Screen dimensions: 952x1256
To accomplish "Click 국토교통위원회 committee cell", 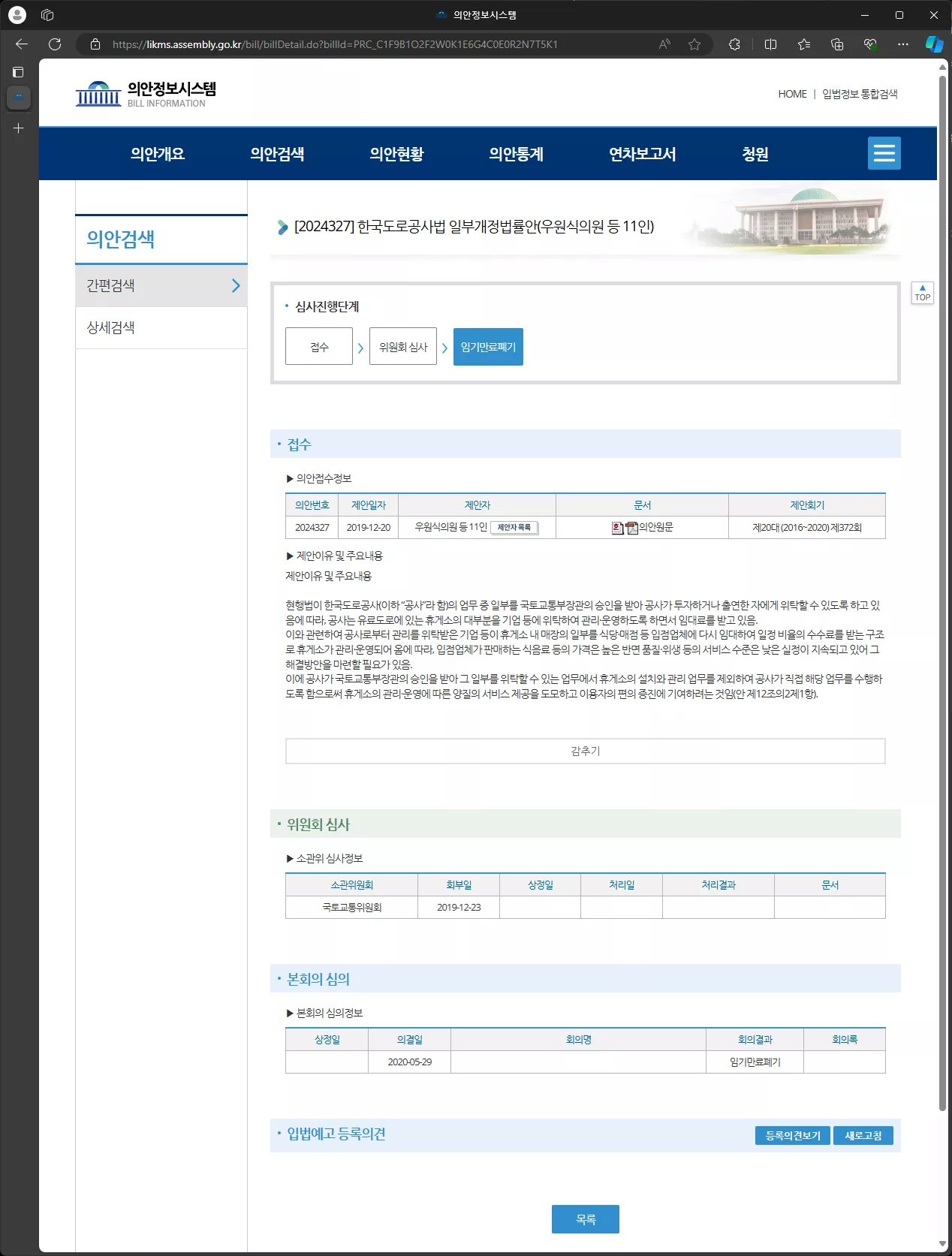I will point(351,908).
